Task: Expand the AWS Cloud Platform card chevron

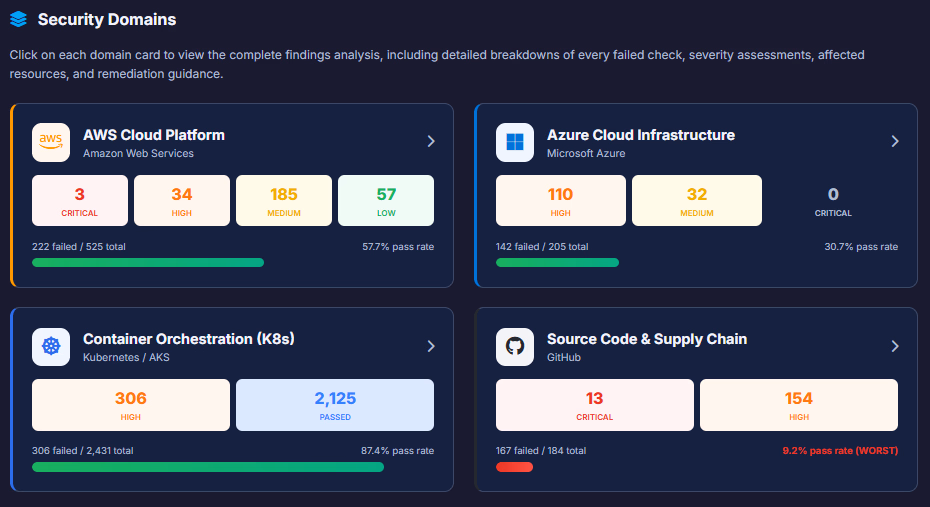Action: pos(431,141)
